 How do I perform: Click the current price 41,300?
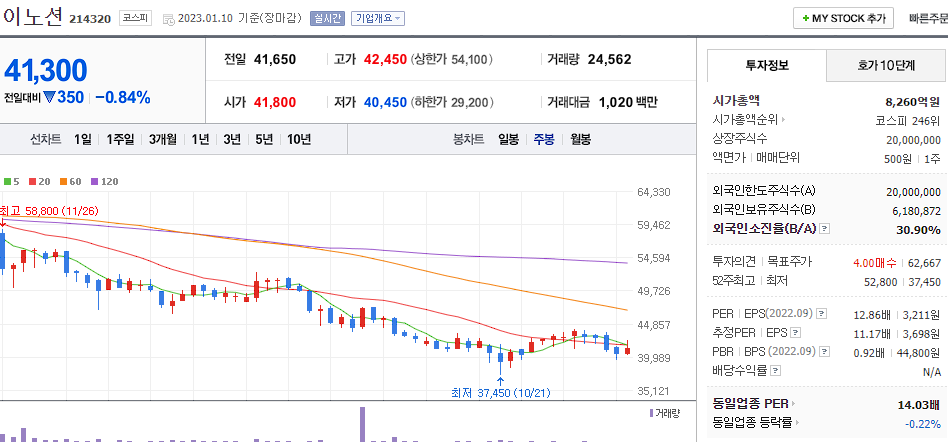click(46, 71)
